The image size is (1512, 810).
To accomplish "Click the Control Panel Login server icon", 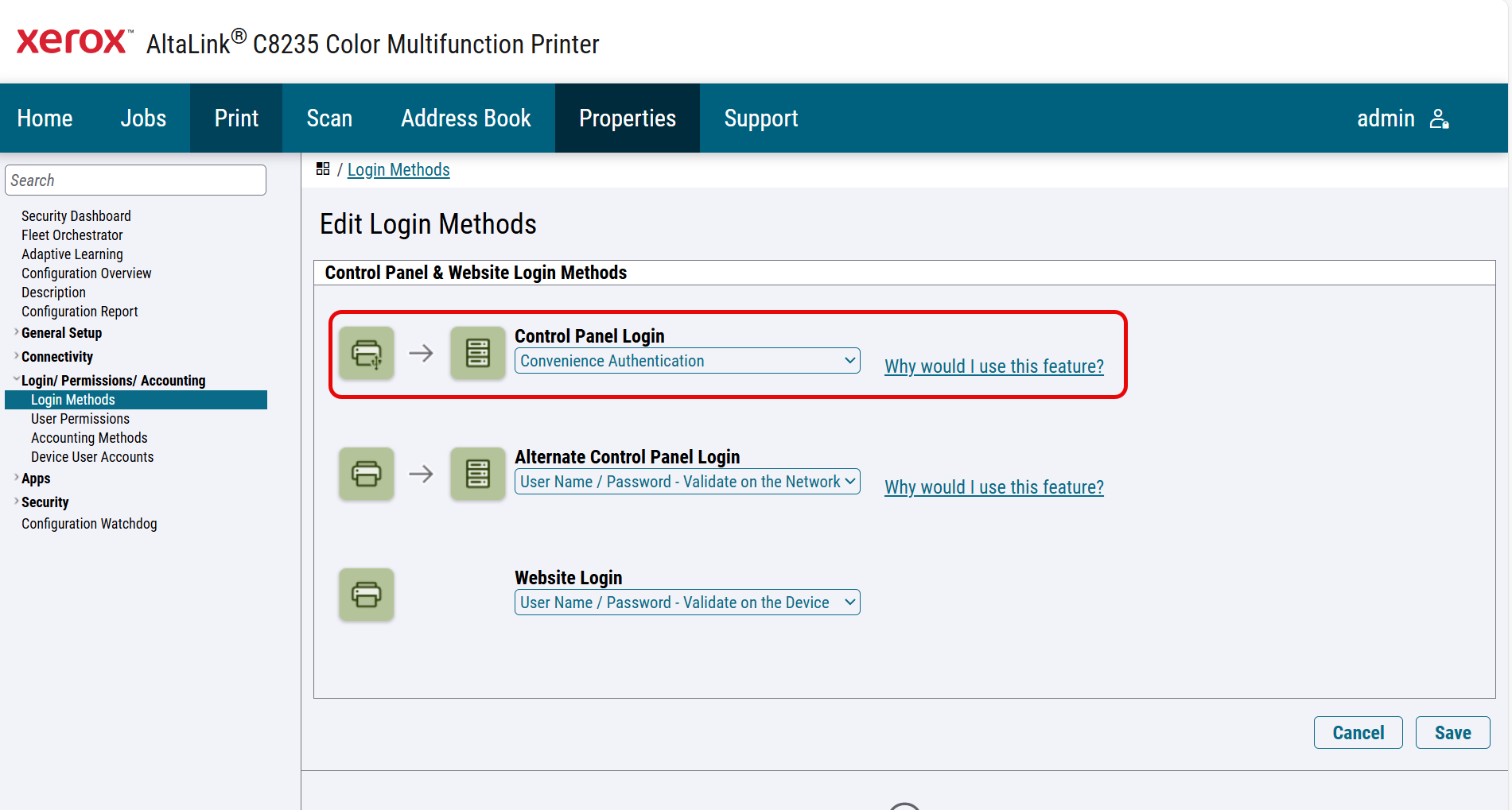I will tap(477, 353).
